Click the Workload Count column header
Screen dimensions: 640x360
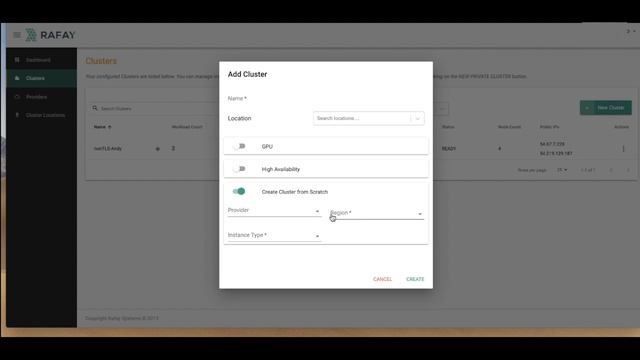187,127
